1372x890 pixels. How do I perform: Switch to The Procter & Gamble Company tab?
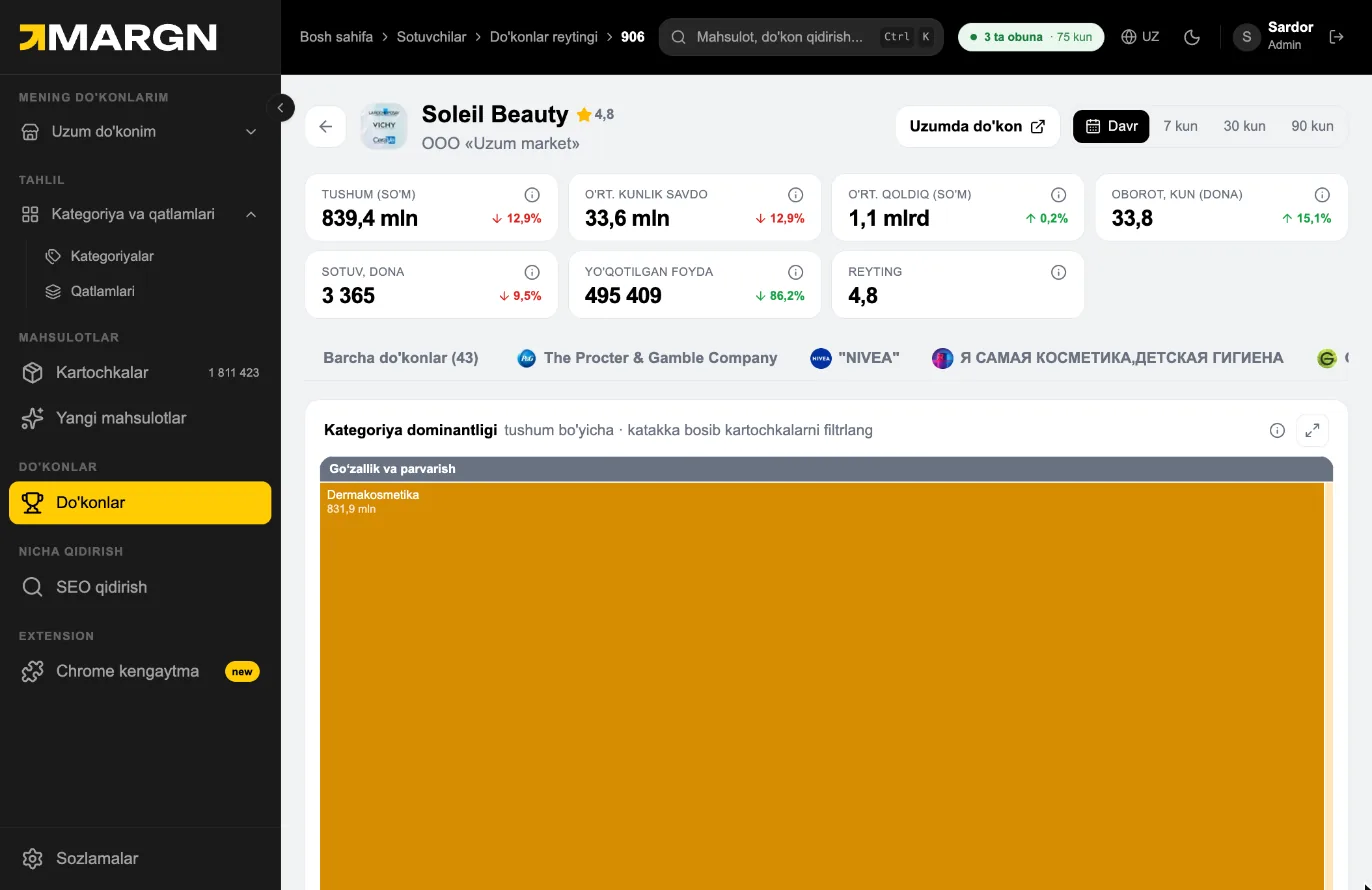[x=647, y=358]
